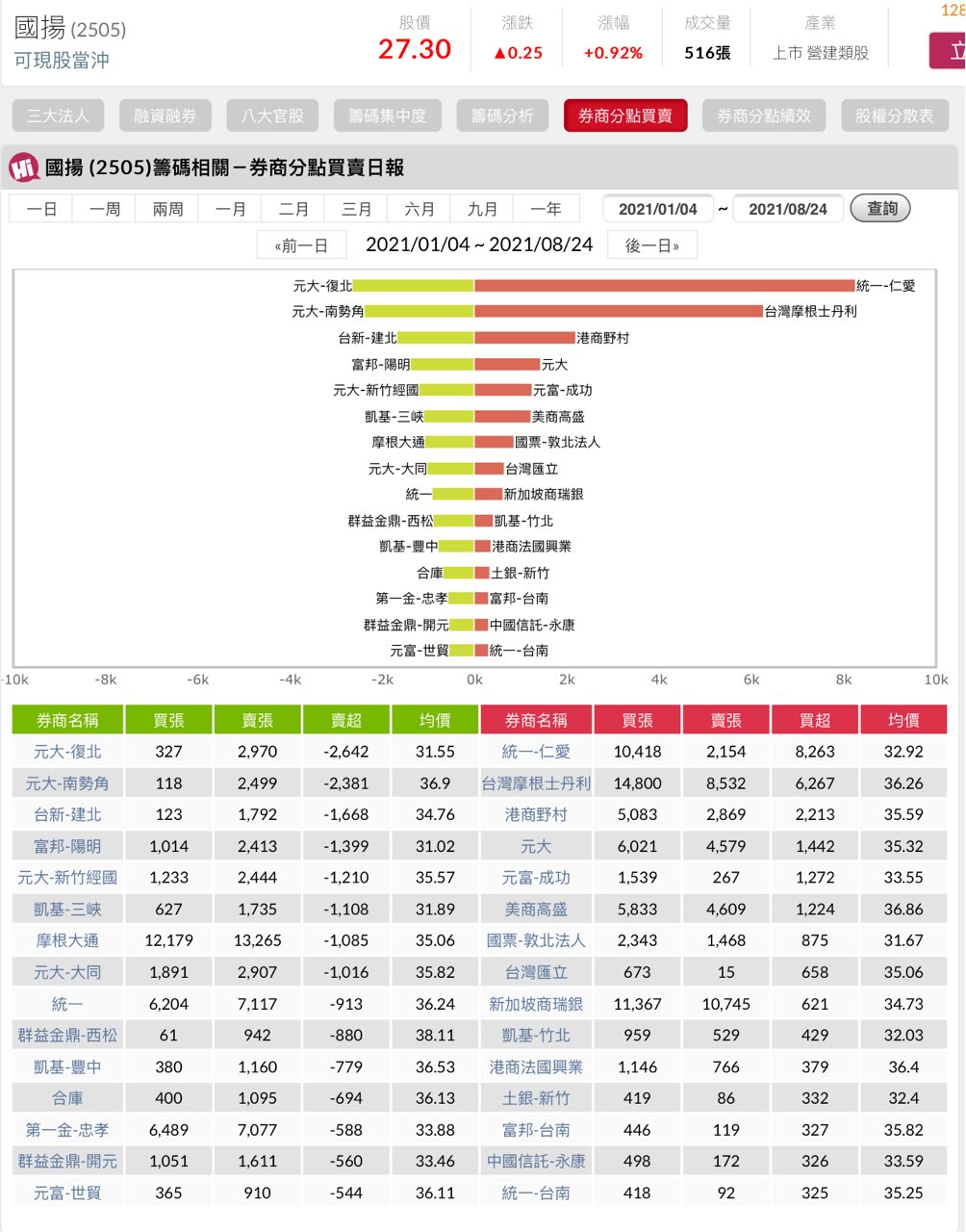Switch to 融資融券 tab

pyautogui.click(x=165, y=115)
